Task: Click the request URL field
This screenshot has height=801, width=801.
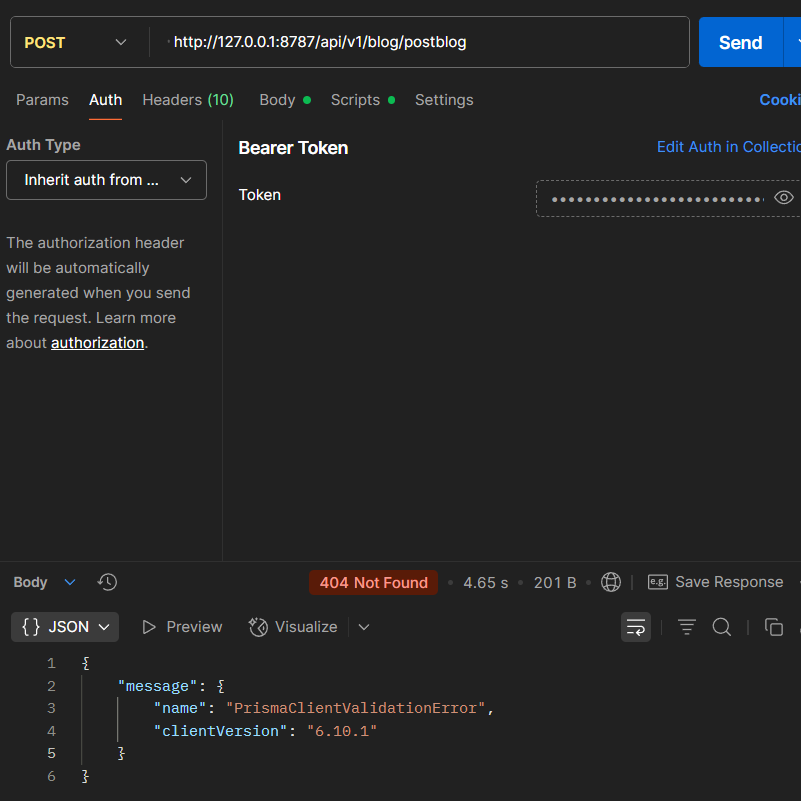Action: [419, 42]
